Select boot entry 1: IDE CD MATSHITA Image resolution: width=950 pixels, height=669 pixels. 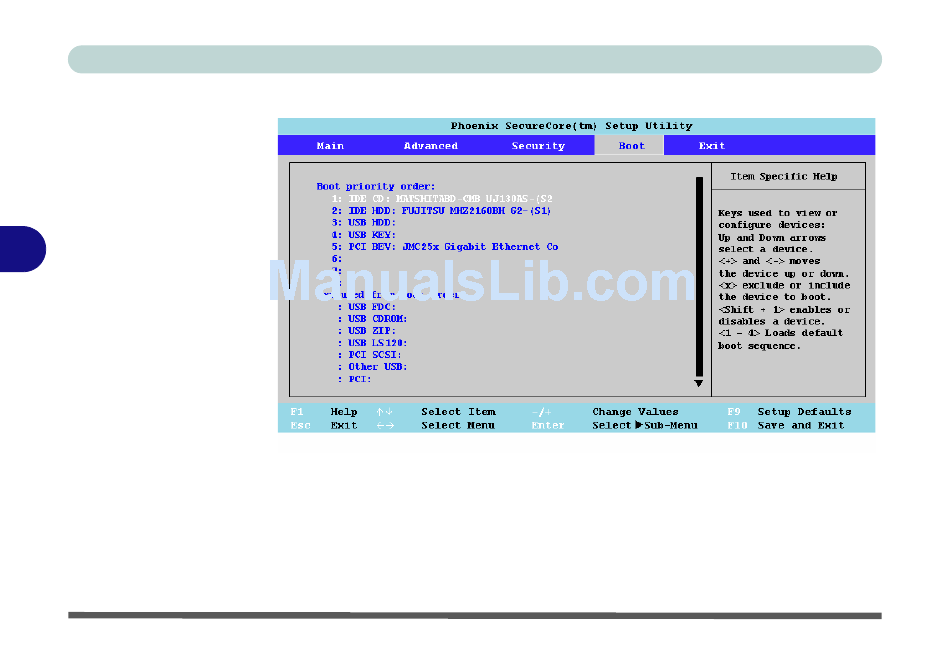442,199
